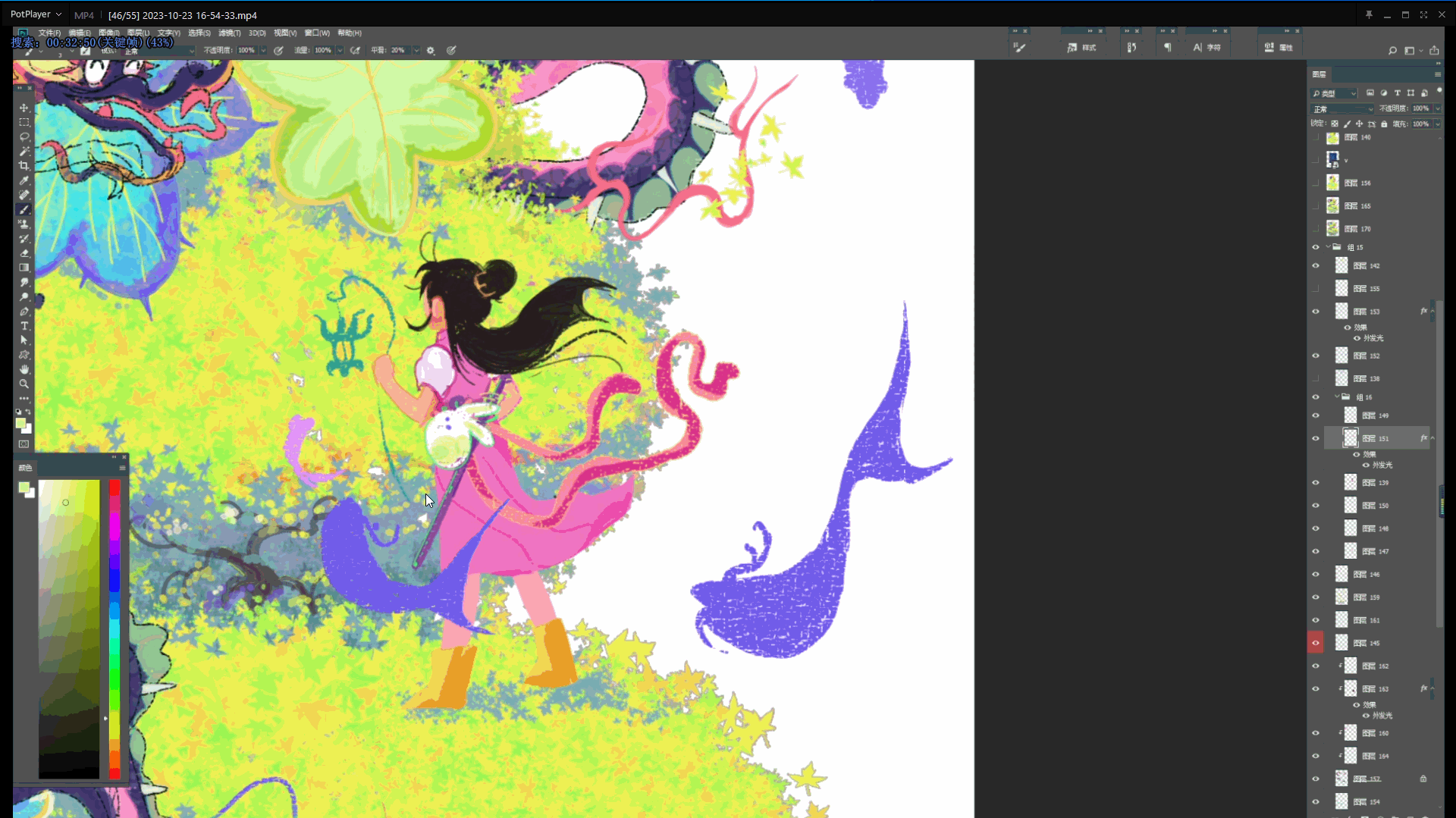Open the 属性 panel button
This screenshot has height=818, width=1456.
[x=1279, y=47]
